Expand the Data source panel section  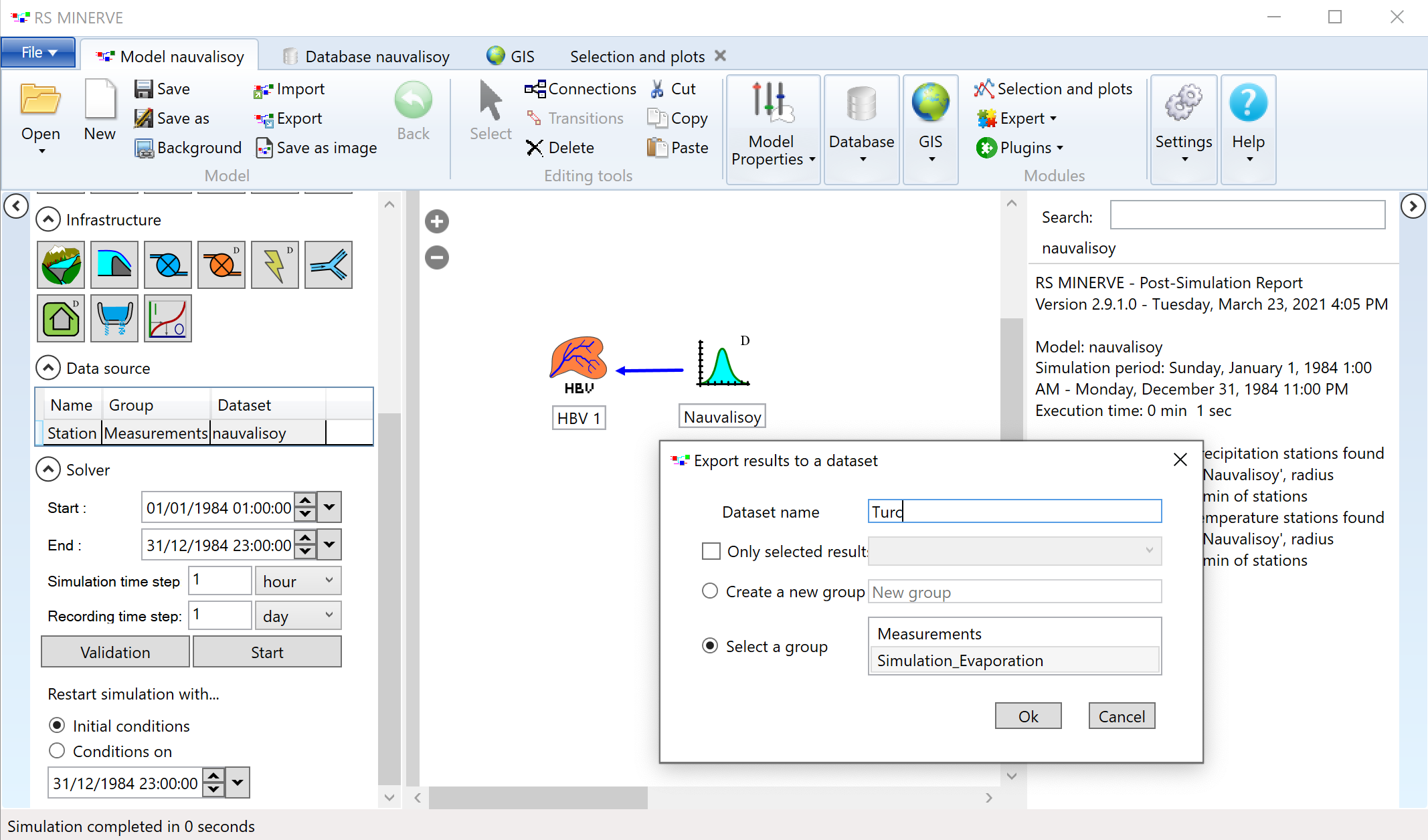(x=46, y=367)
